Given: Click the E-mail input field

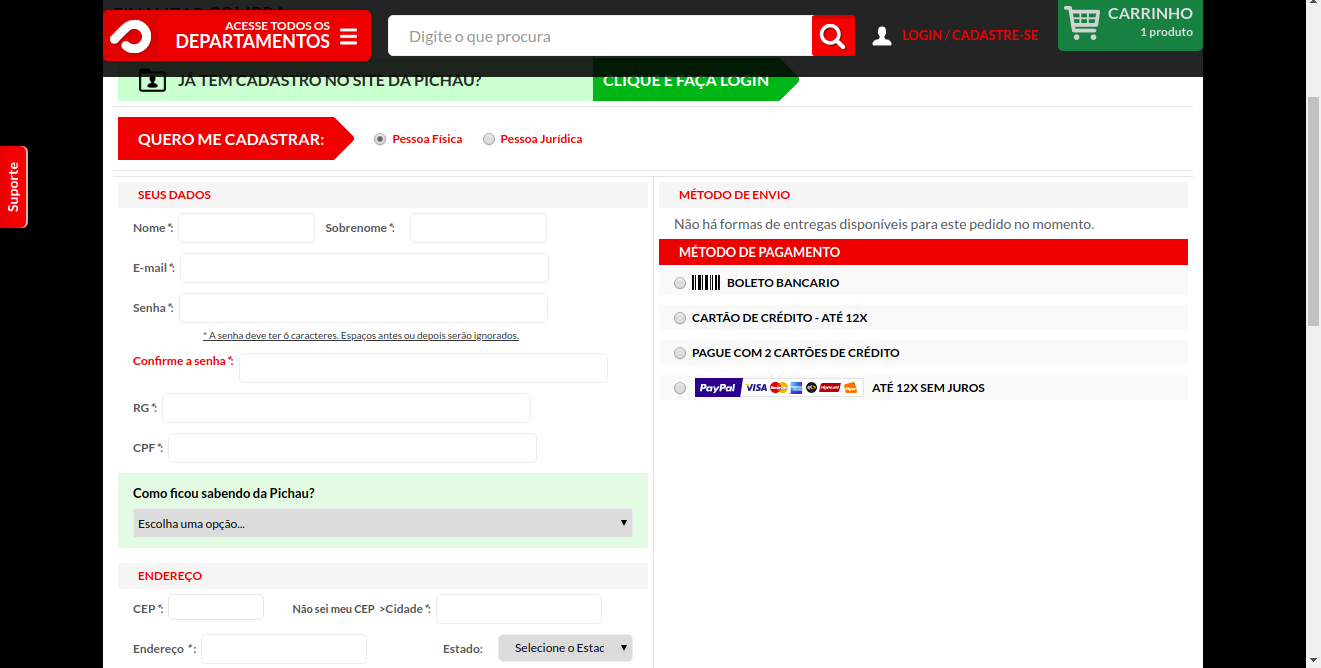Looking at the screenshot, I should coord(364,268).
